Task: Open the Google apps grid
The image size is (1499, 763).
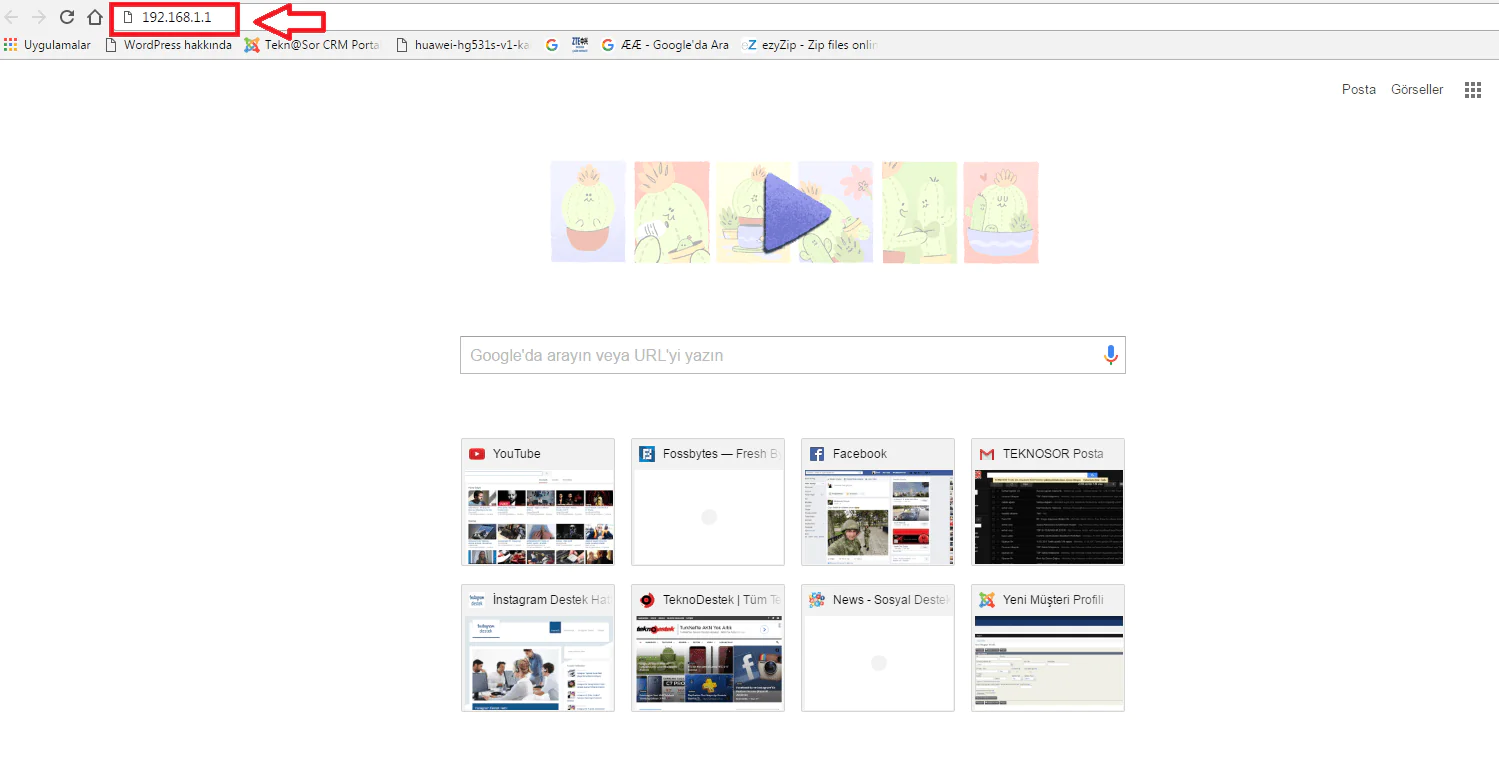Action: pos(1473,90)
